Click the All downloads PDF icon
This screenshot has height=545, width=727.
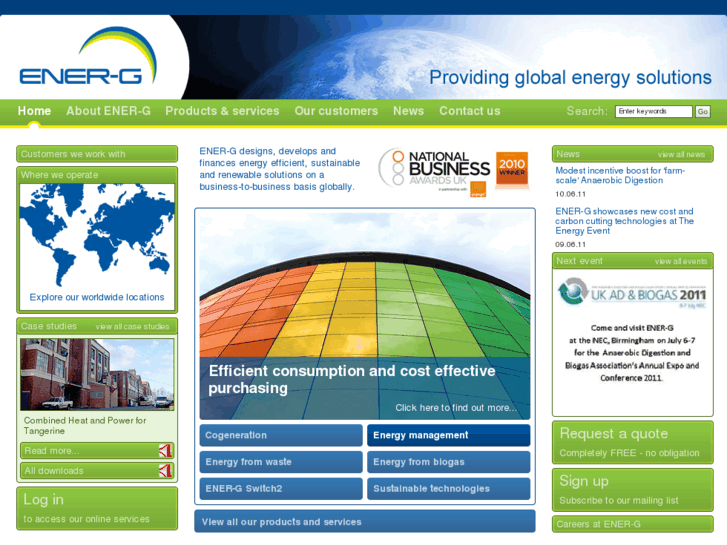point(166,471)
